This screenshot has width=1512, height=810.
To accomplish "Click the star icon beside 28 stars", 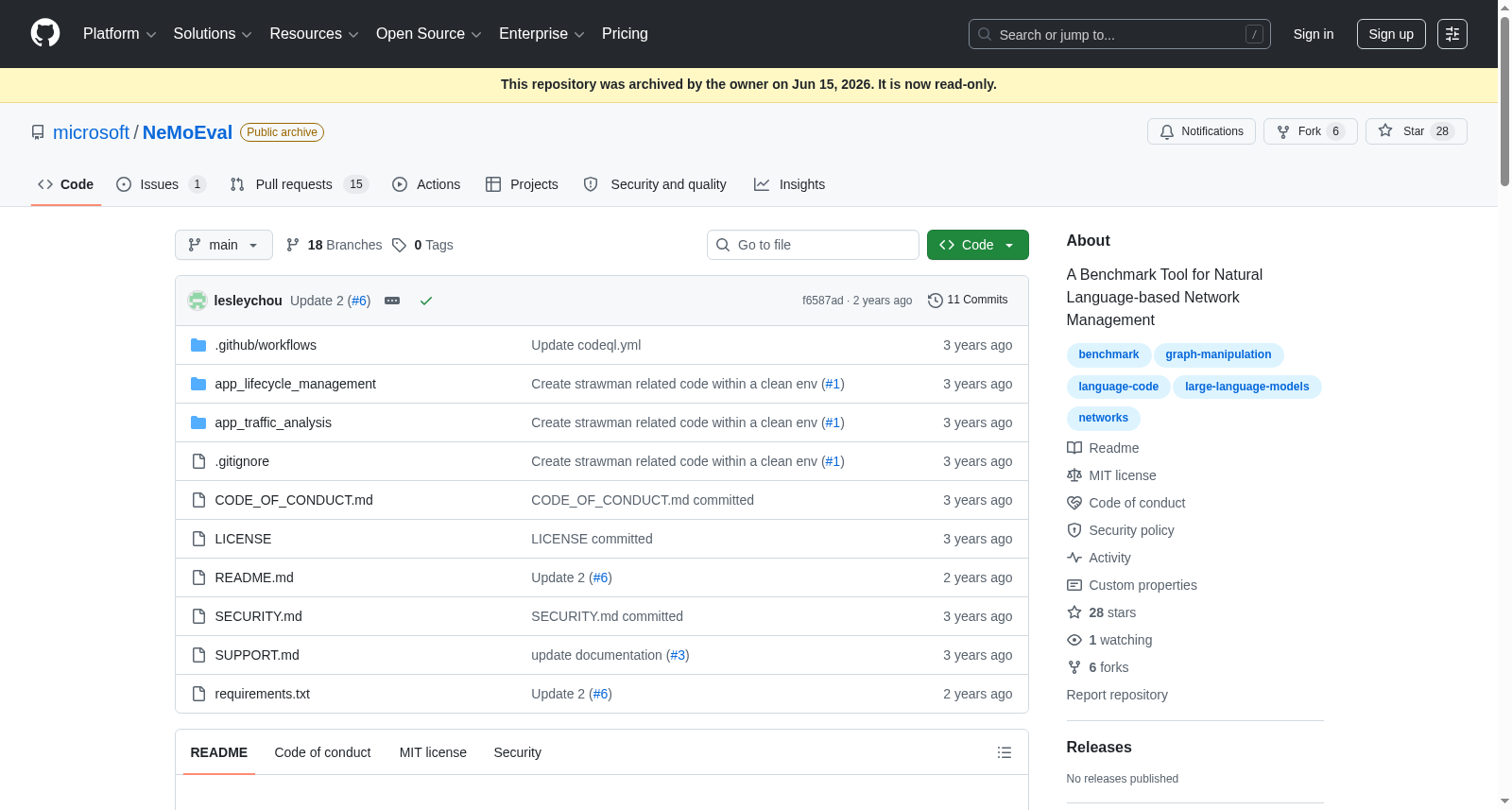I will click(x=1074, y=612).
